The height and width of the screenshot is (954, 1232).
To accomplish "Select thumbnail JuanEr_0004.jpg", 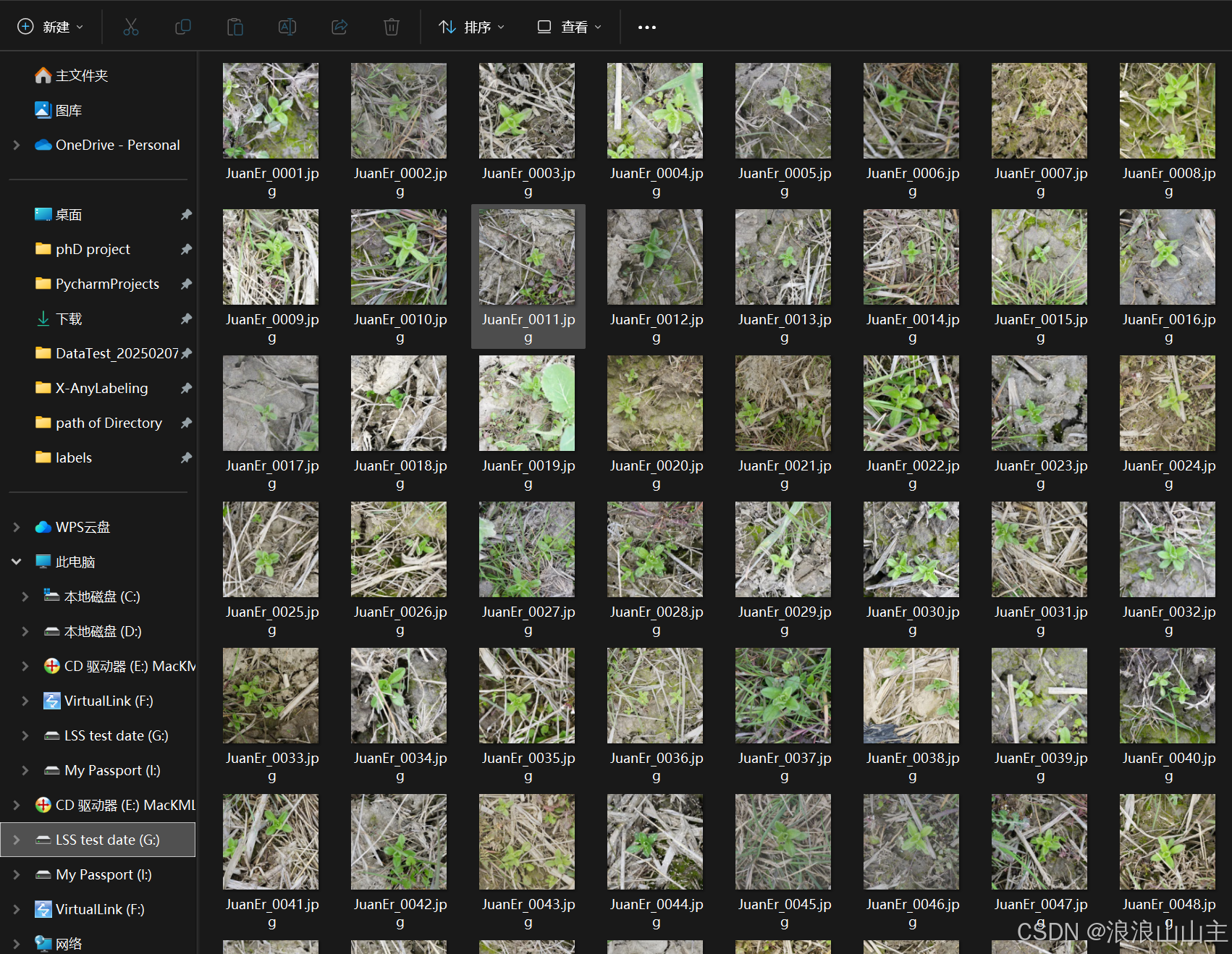I will pos(655,111).
